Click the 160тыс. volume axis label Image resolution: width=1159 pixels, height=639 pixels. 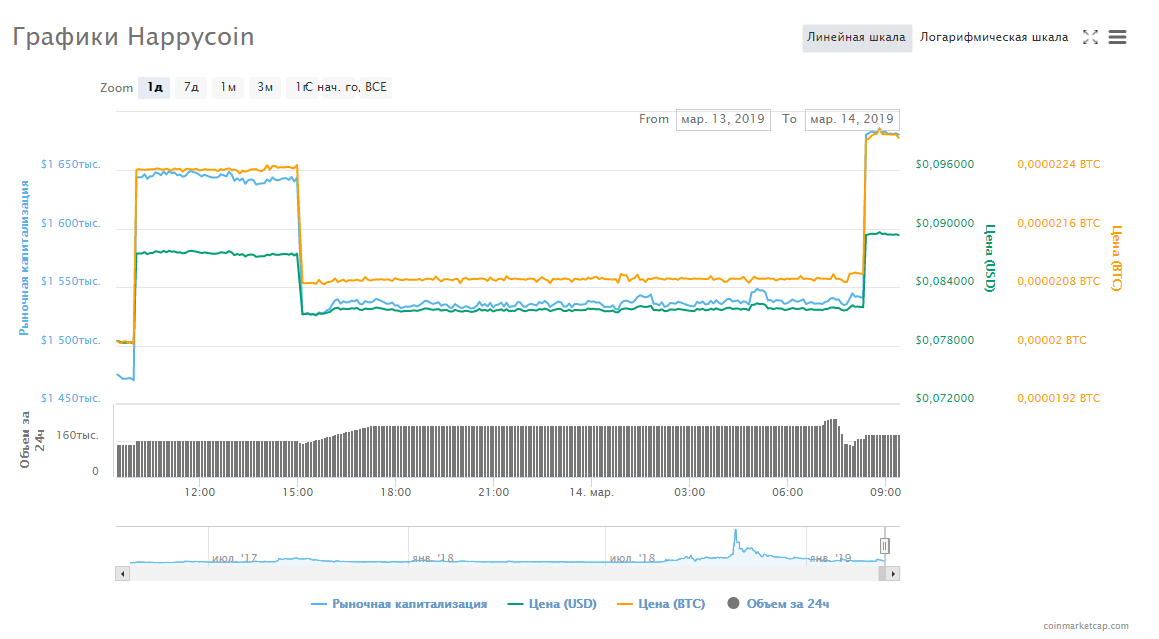click(78, 436)
